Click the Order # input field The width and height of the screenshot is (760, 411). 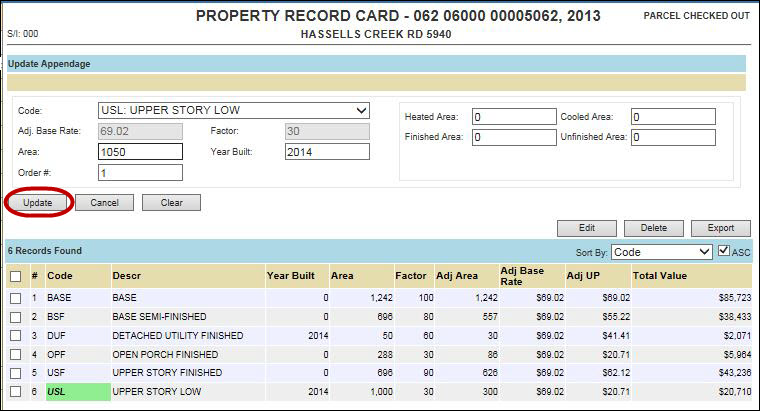[x=140, y=173]
